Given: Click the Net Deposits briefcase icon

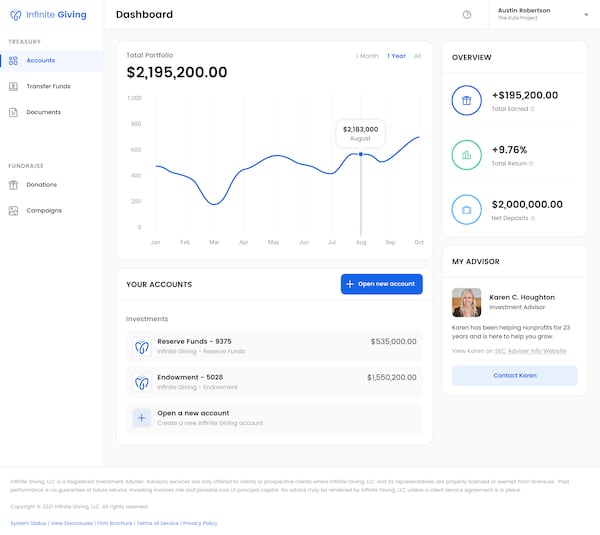Looking at the screenshot, I should [x=466, y=210].
